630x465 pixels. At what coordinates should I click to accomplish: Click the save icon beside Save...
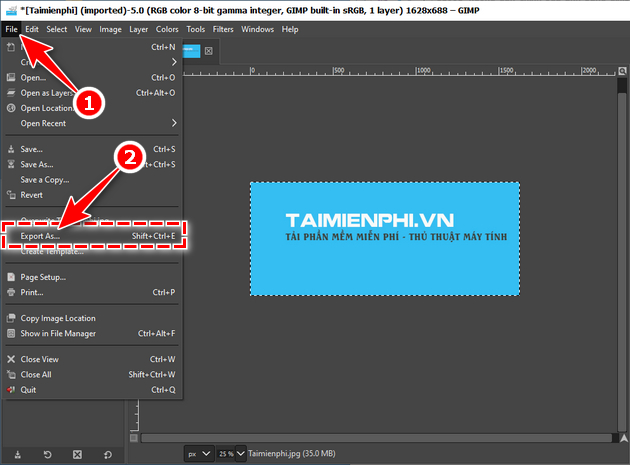(11, 149)
